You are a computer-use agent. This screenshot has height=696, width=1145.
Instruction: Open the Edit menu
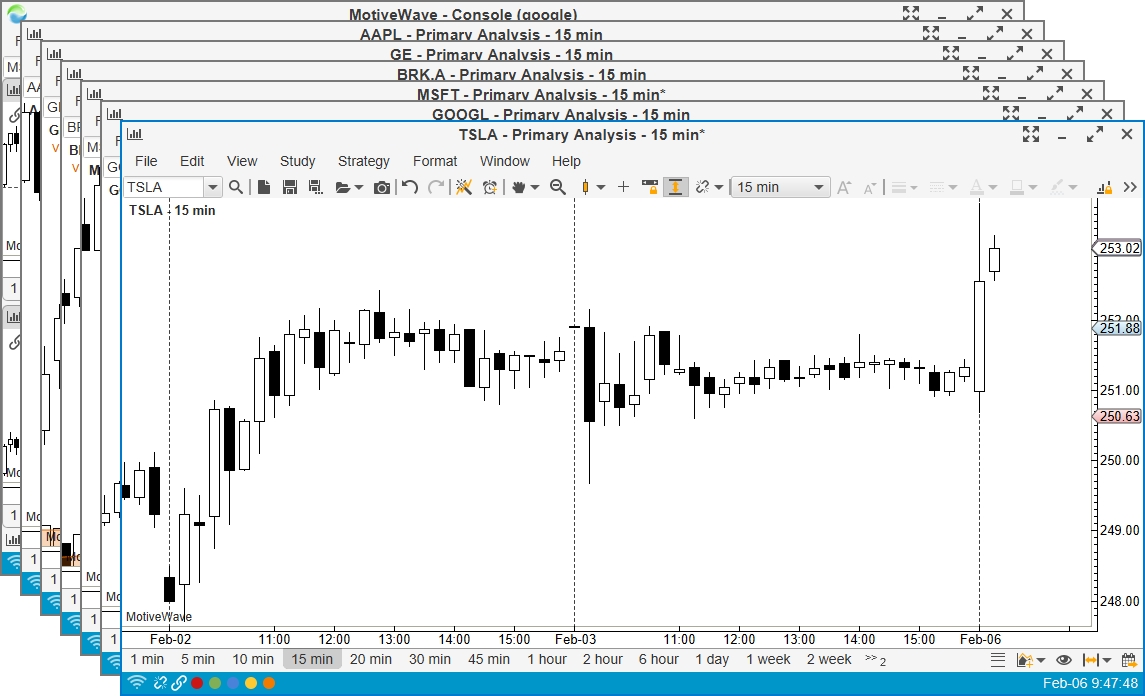pyautogui.click(x=192, y=161)
